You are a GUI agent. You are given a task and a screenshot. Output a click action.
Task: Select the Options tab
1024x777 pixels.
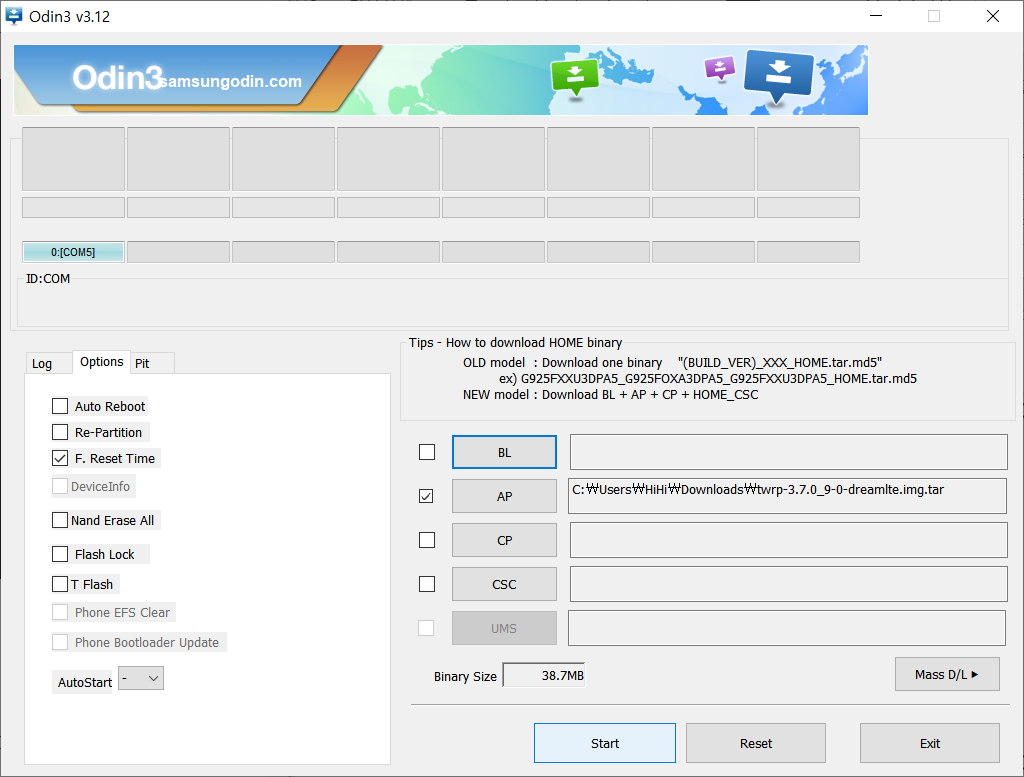[x=101, y=362]
